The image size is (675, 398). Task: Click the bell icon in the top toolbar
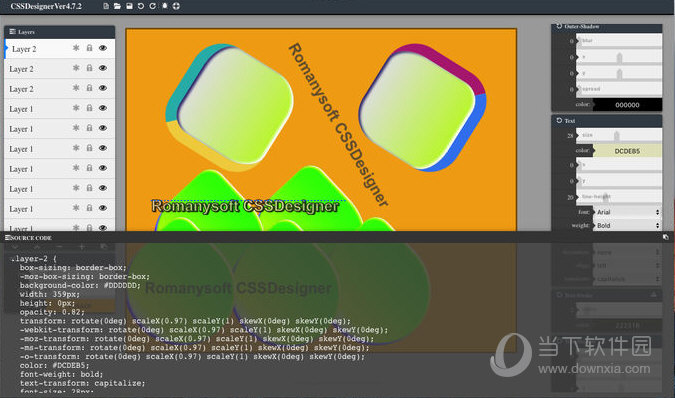click(x=164, y=6)
